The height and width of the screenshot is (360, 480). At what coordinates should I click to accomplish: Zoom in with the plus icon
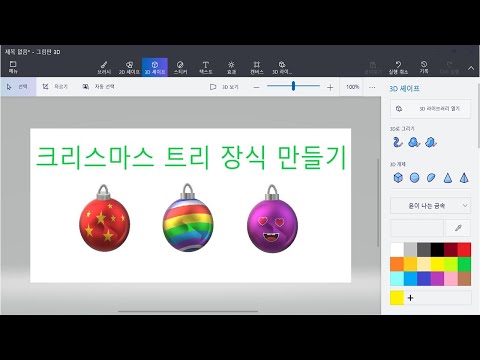click(x=330, y=87)
